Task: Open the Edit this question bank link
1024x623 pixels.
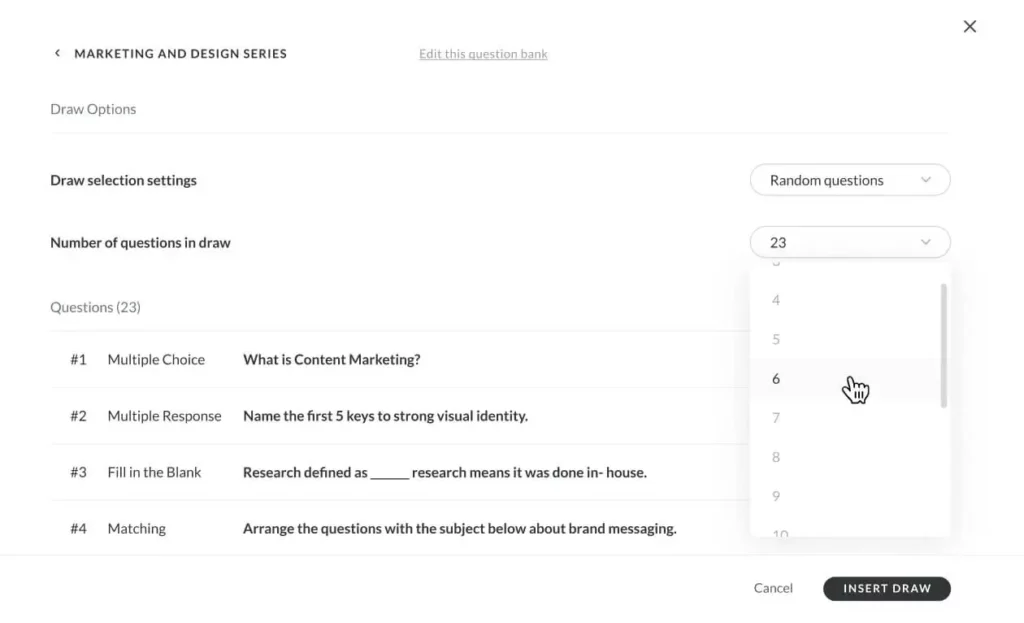Action: [x=483, y=54]
